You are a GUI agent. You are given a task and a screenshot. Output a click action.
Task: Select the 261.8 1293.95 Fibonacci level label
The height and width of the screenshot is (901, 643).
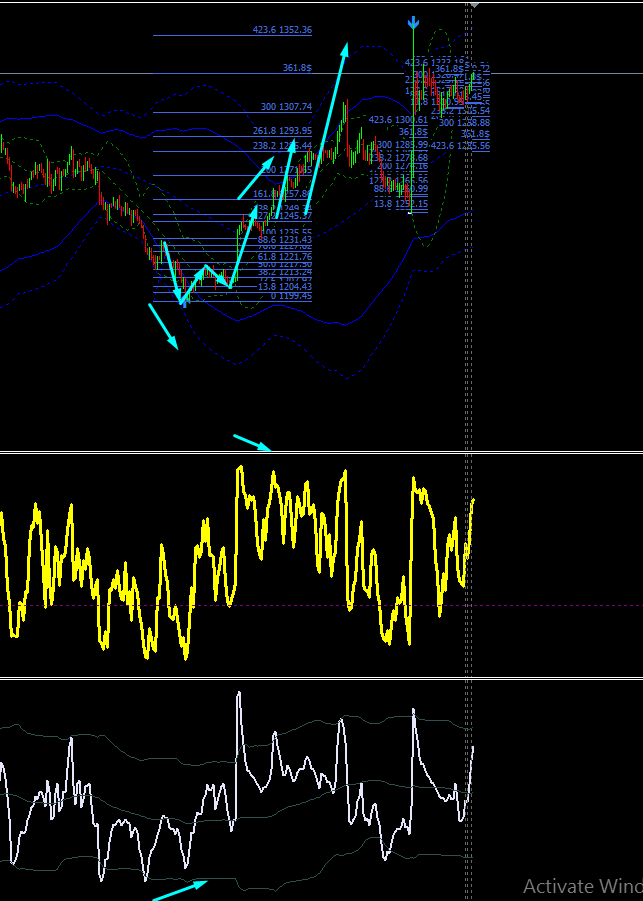click(282, 131)
